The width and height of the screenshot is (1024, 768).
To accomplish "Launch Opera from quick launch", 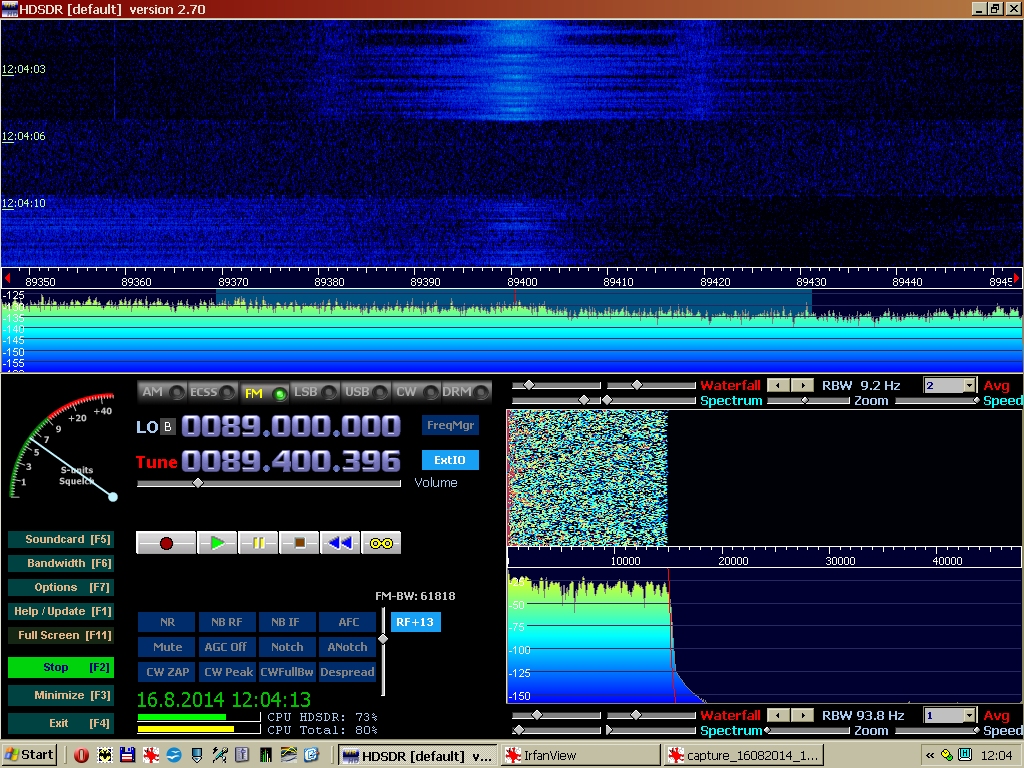I will 82,756.
